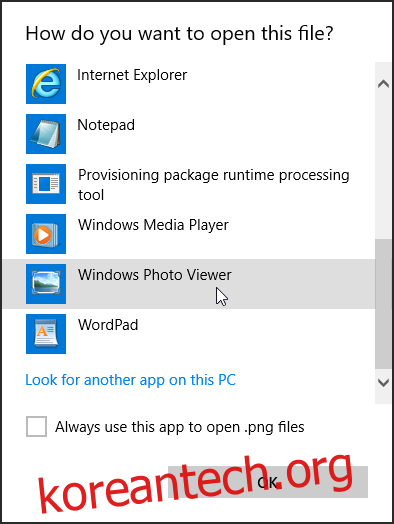Select the Windows Media Player label
This screenshot has width=394, height=524.
tap(153, 225)
